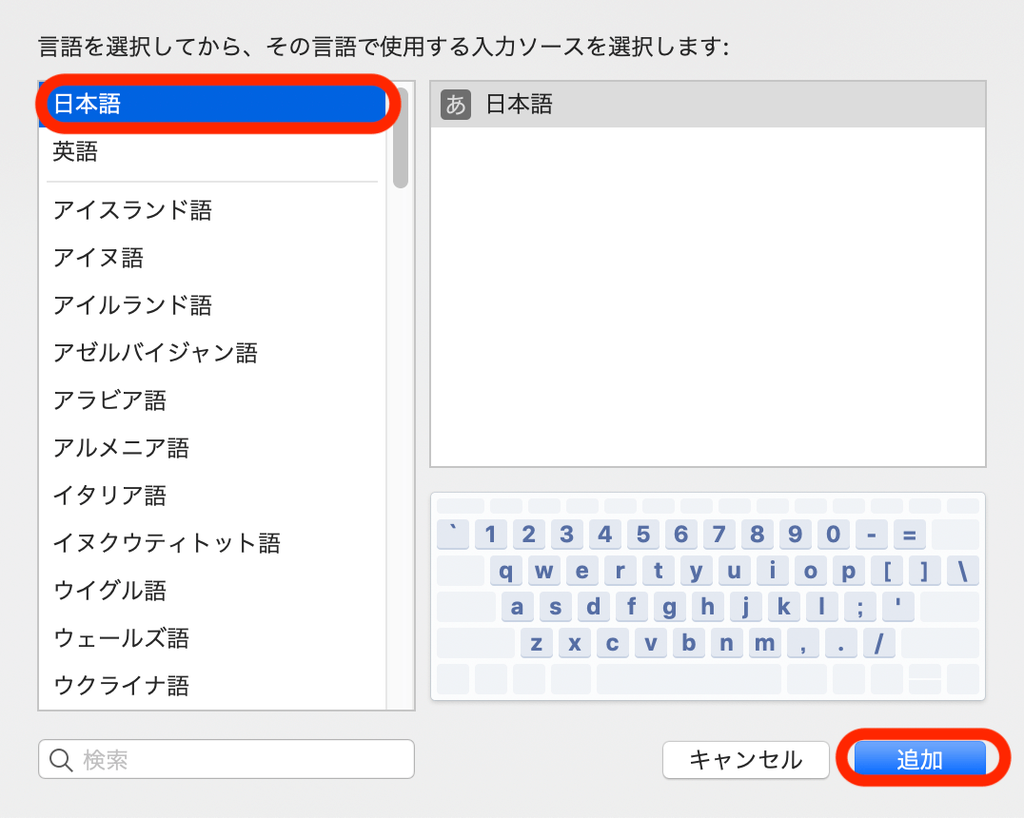Click the あ Japanese input source icon

click(x=455, y=104)
